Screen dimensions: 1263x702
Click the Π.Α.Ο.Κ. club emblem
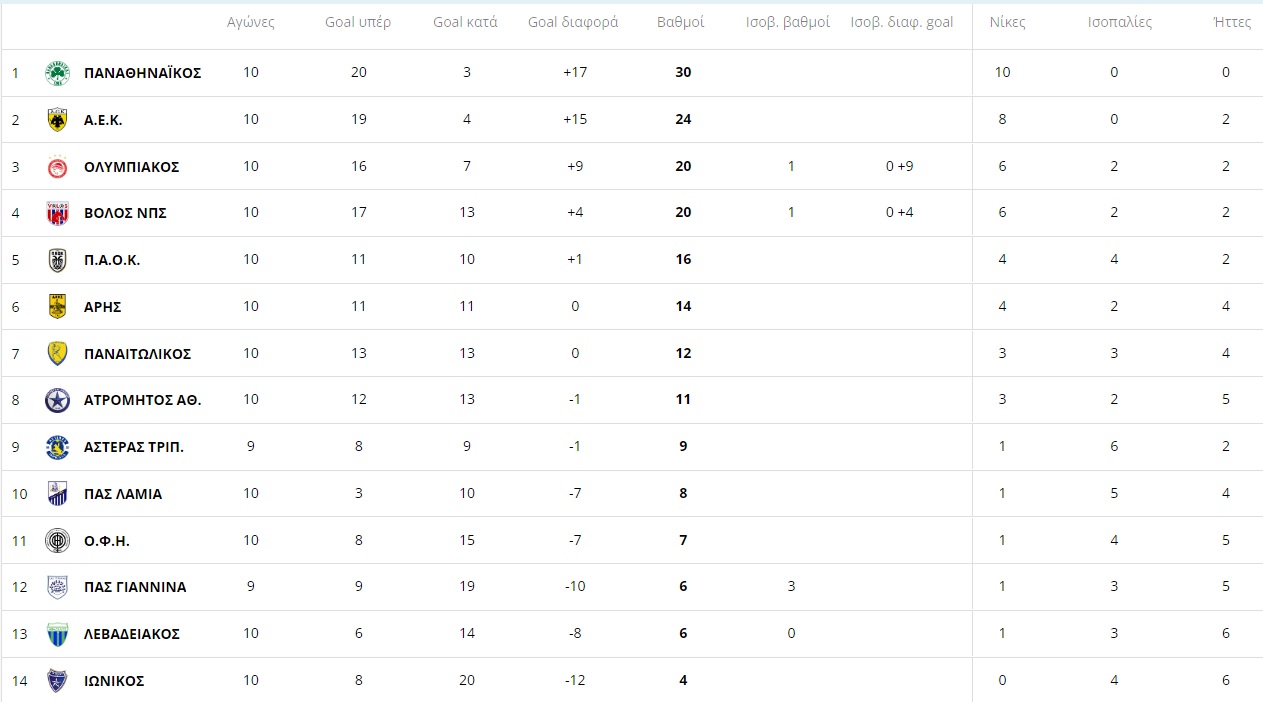58,260
